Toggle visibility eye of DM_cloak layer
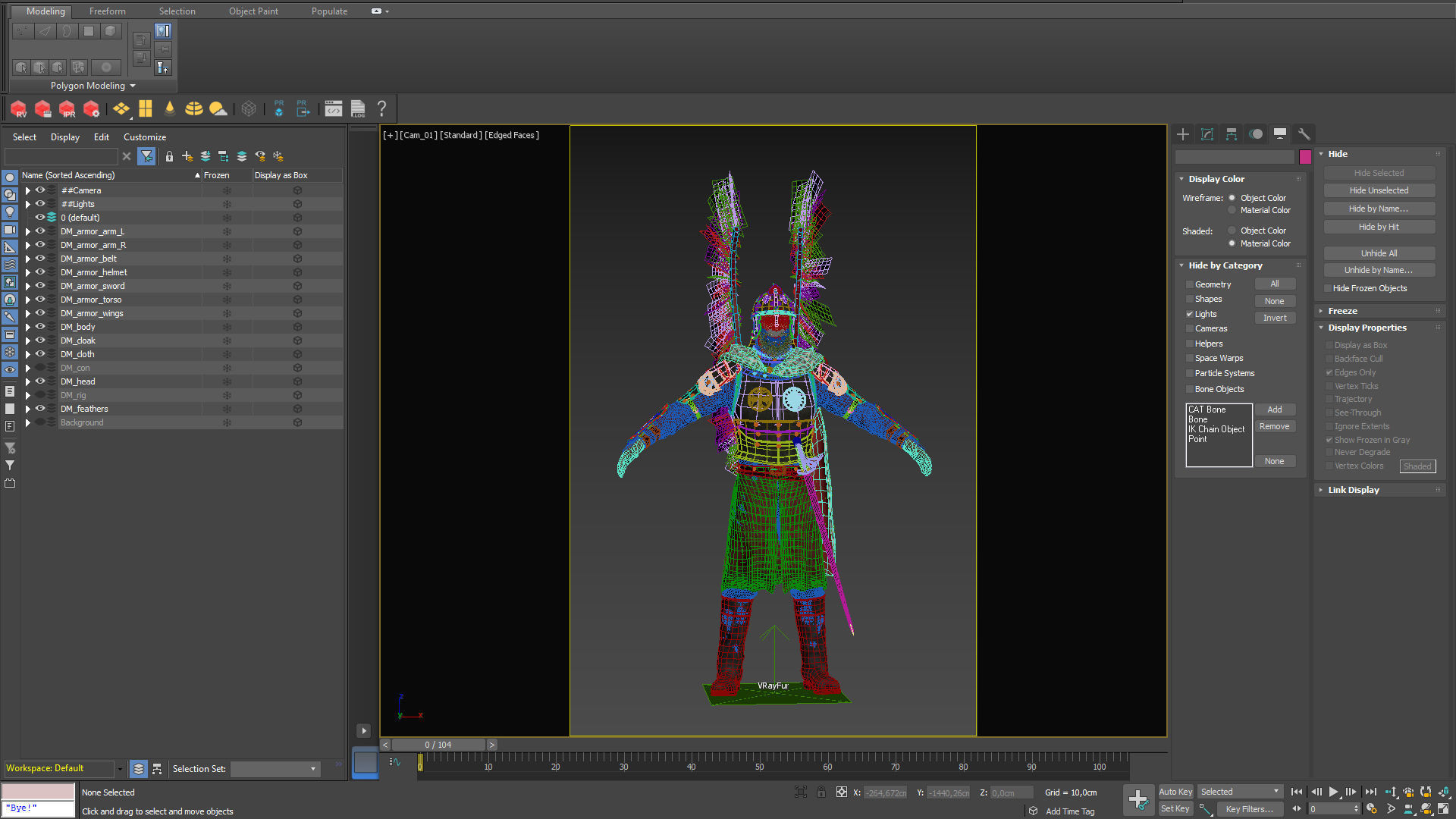This screenshot has width=1456, height=819. pyautogui.click(x=40, y=340)
